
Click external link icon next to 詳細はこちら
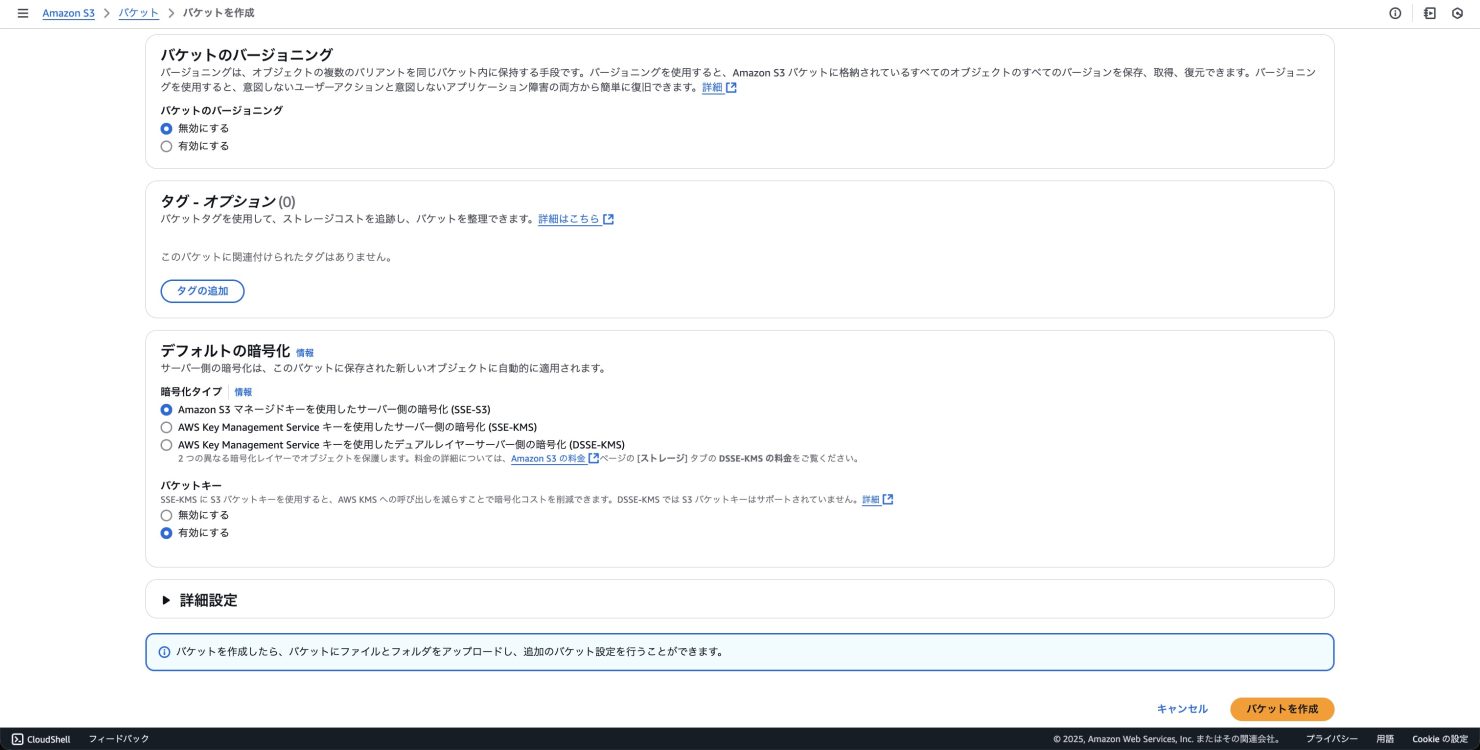pos(608,219)
